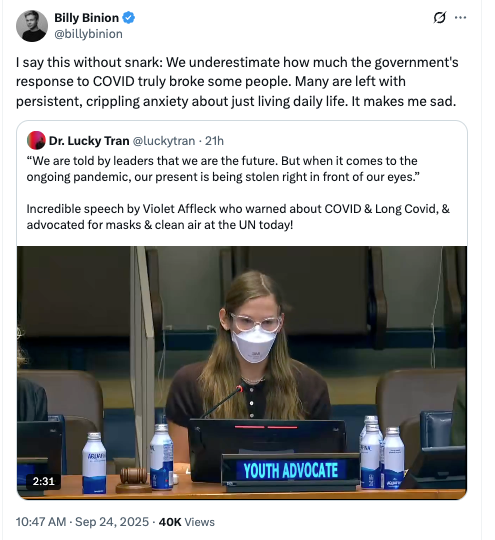Open the three-dot more options menu
Image resolution: width=495 pixels, height=540 pixels.
[460, 17]
